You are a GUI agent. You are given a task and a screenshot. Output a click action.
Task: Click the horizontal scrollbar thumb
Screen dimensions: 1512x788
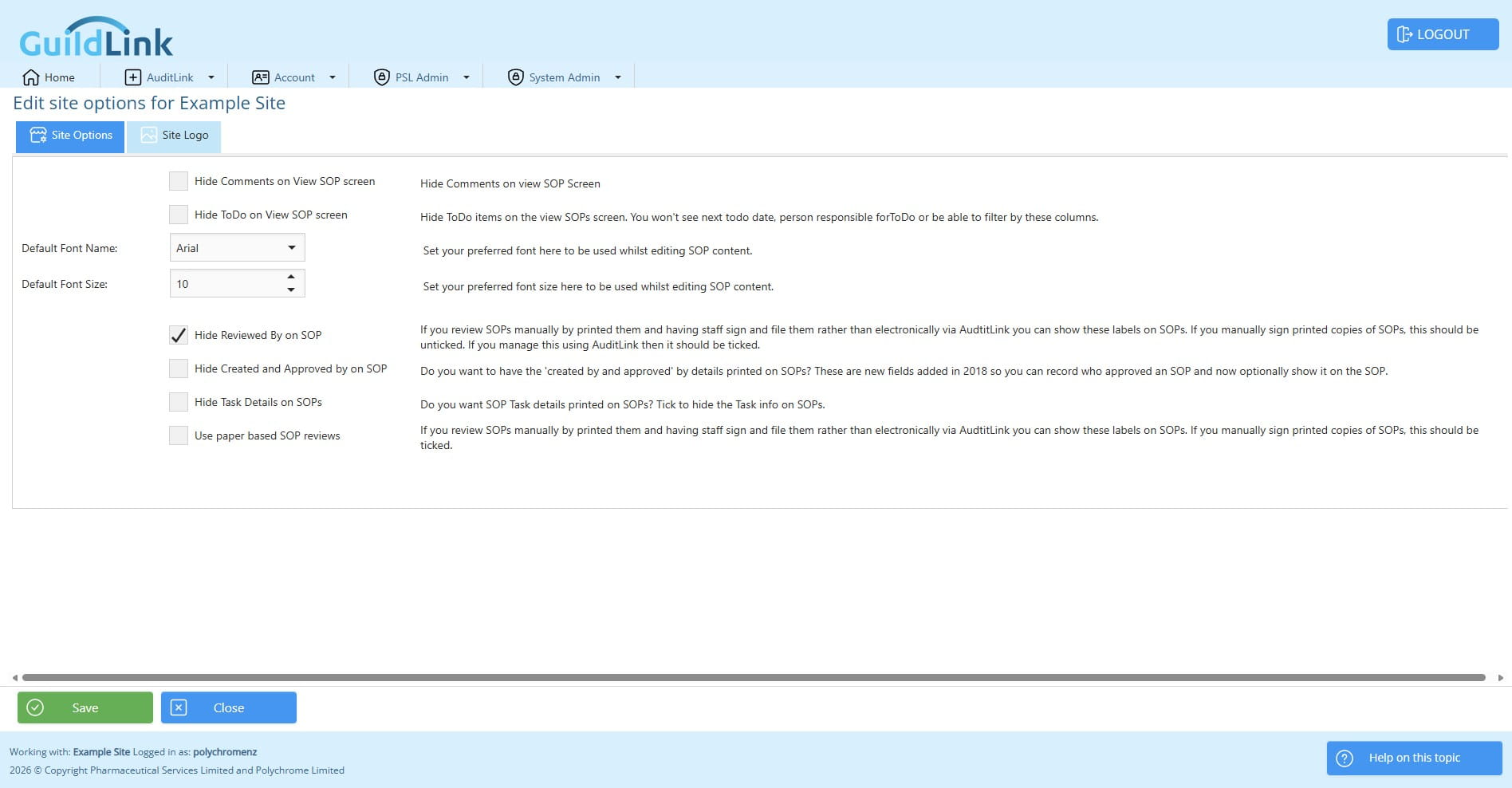754,677
